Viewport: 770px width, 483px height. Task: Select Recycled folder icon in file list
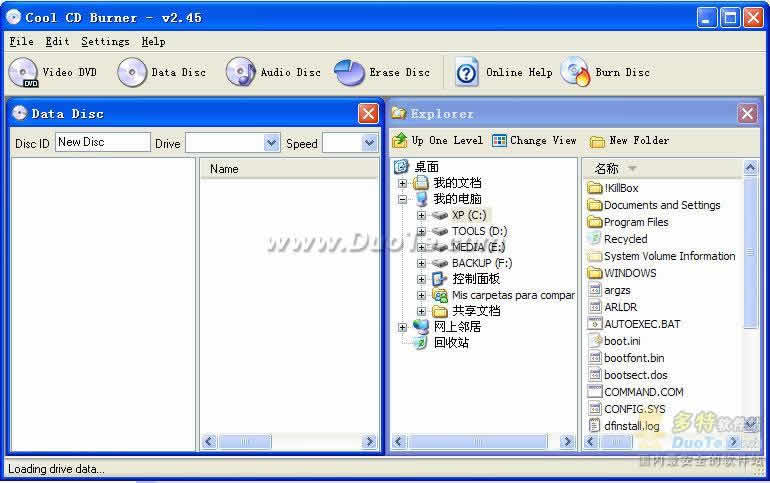595,239
